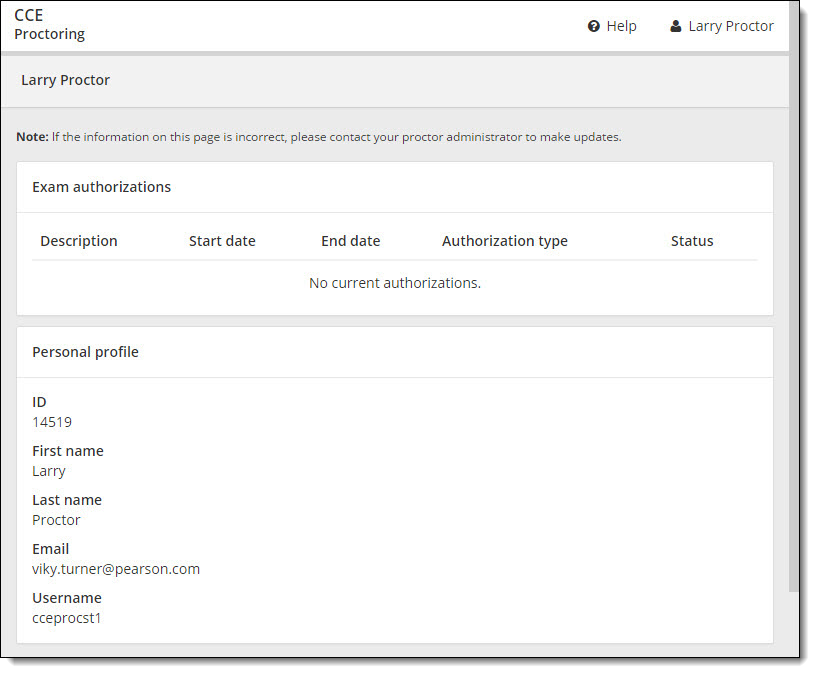
Task: Click the Exam authorizations panel heading
Action: (x=101, y=187)
